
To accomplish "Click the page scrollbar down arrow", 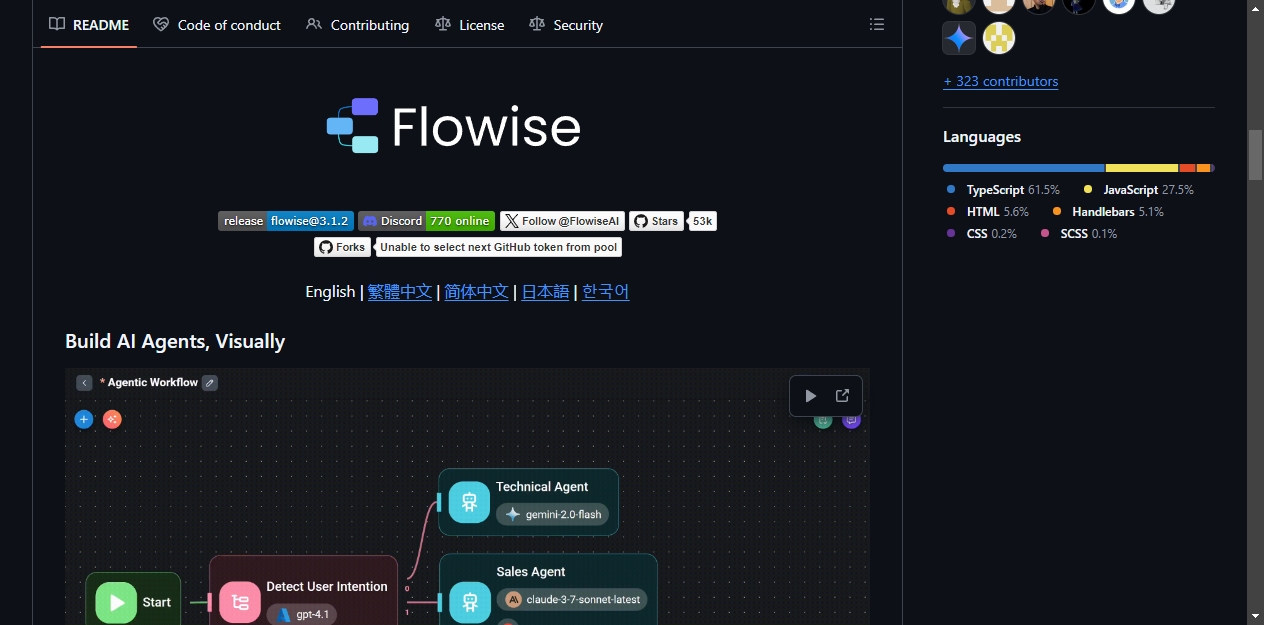I will [x=1255, y=616].
